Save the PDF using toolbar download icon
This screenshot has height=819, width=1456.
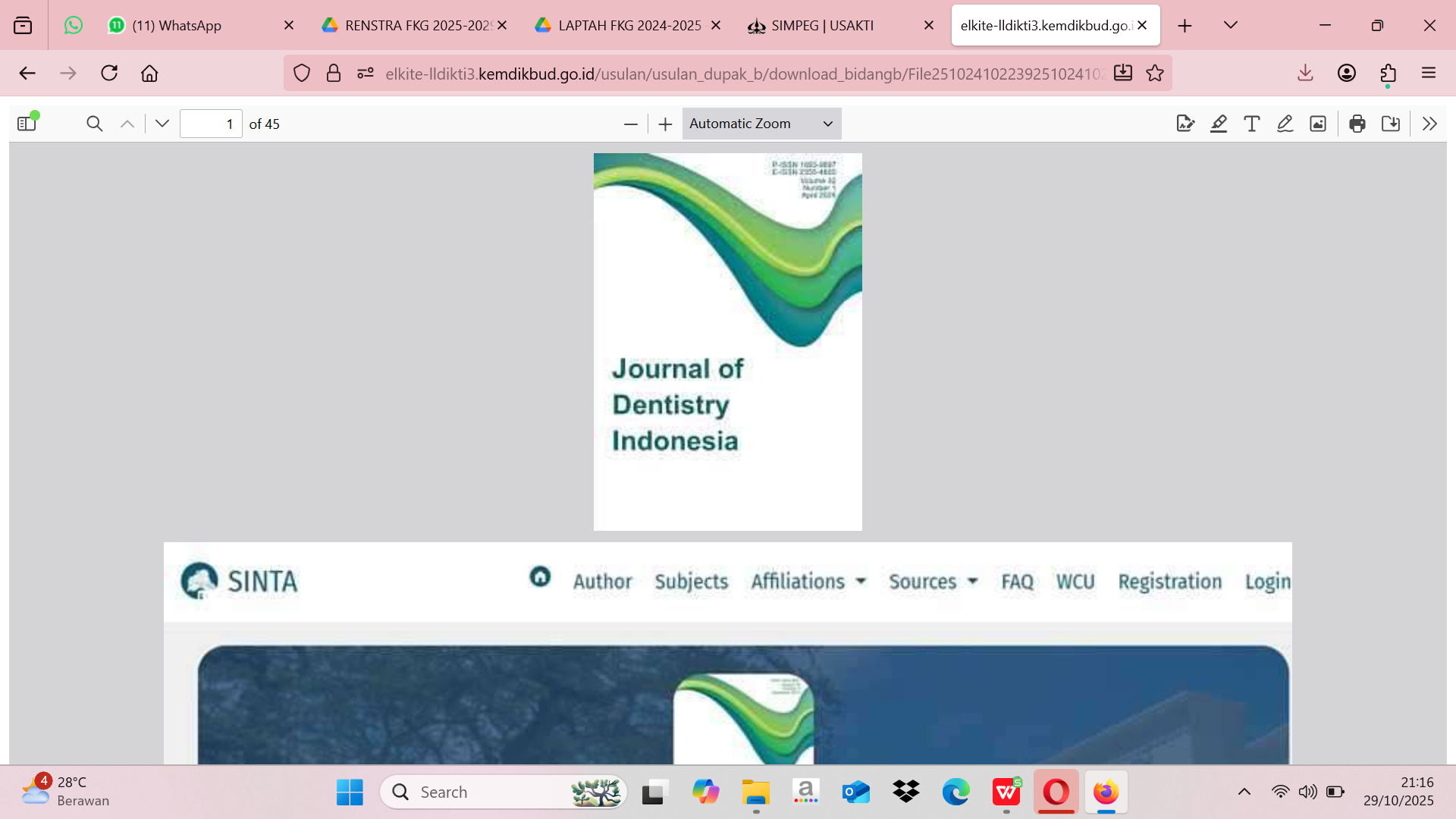1391,124
